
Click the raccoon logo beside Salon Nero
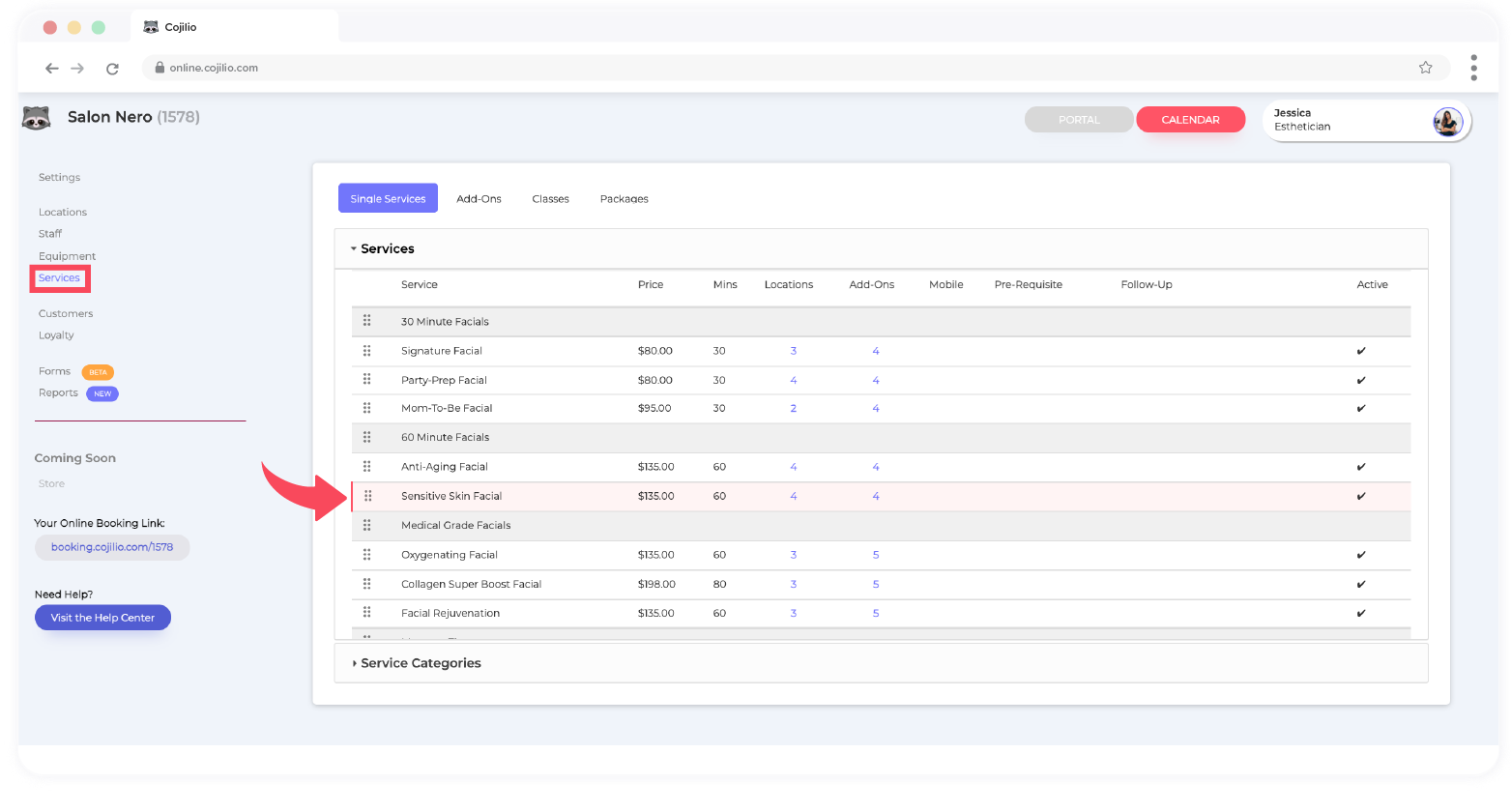(x=36, y=118)
